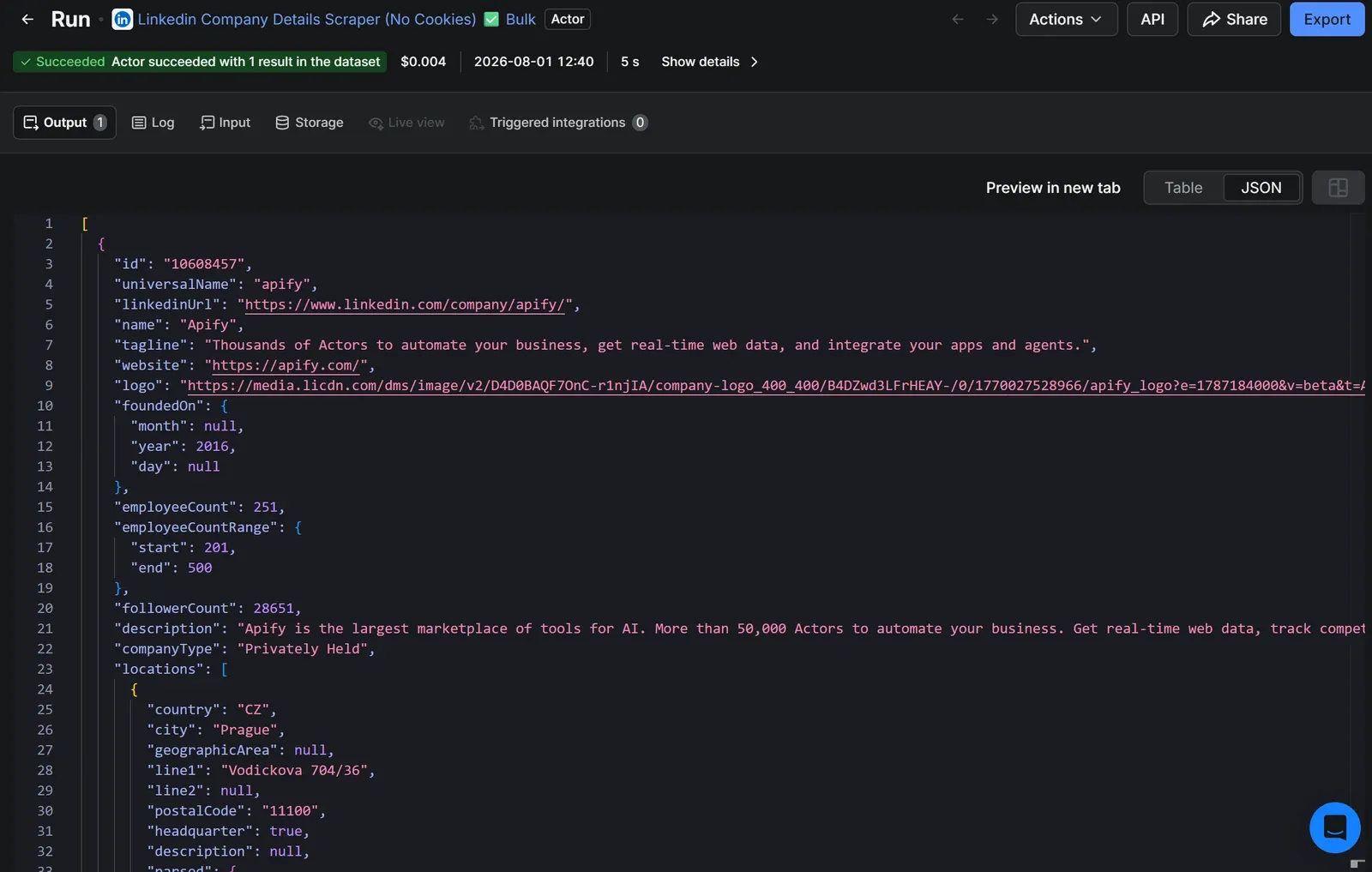The image size is (1372, 872).
Task: Open the Triggered integrations tab
Action: tap(558, 123)
